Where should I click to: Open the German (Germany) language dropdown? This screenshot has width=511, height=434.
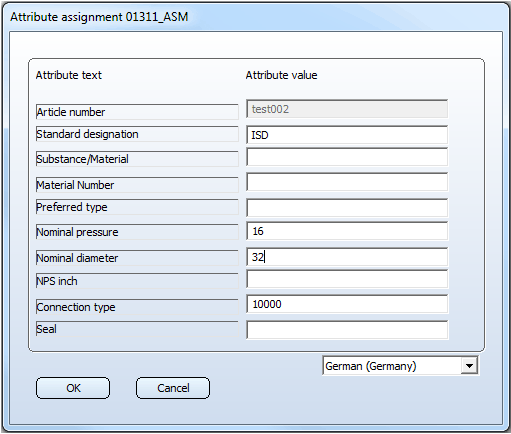(400, 366)
